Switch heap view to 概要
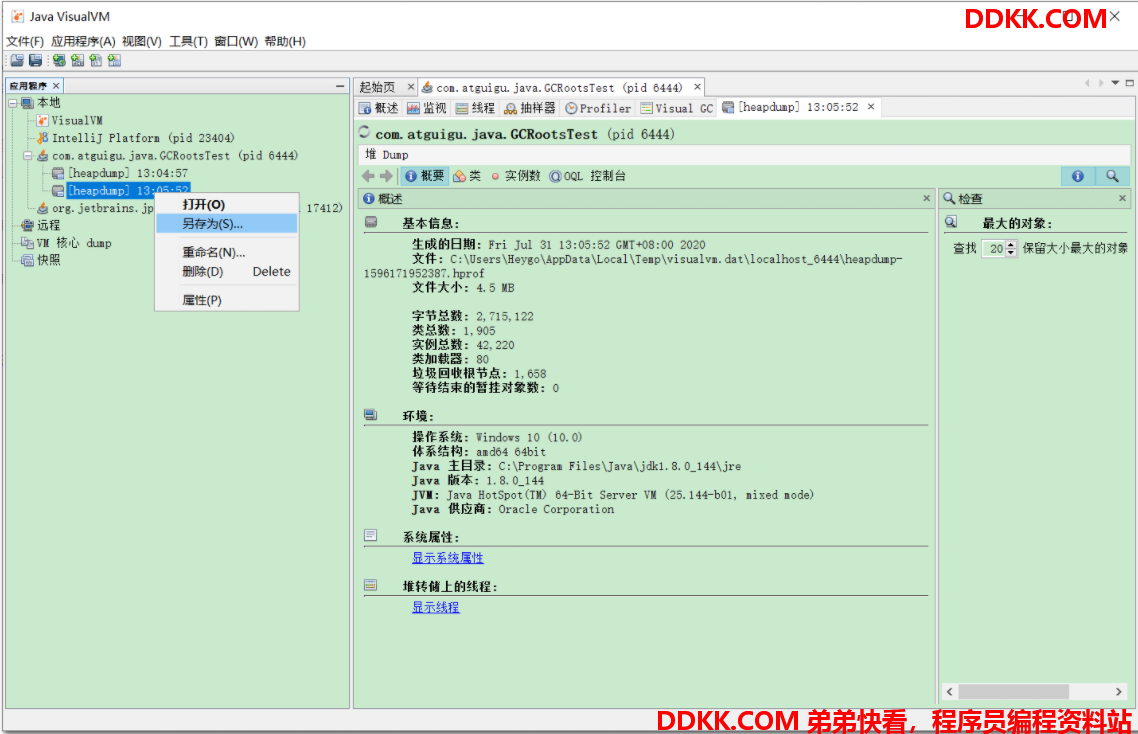This screenshot has width=1138, height=734. click(425, 176)
